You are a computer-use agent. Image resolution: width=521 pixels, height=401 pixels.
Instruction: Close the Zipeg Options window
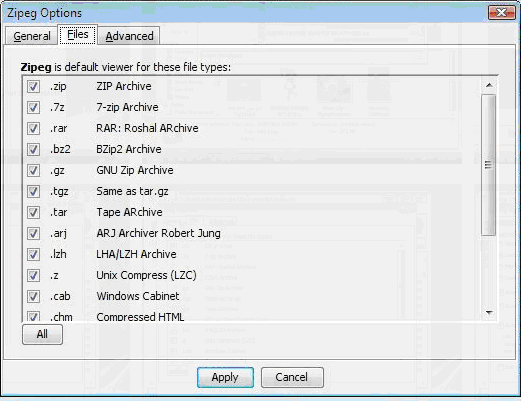click(x=502, y=13)
